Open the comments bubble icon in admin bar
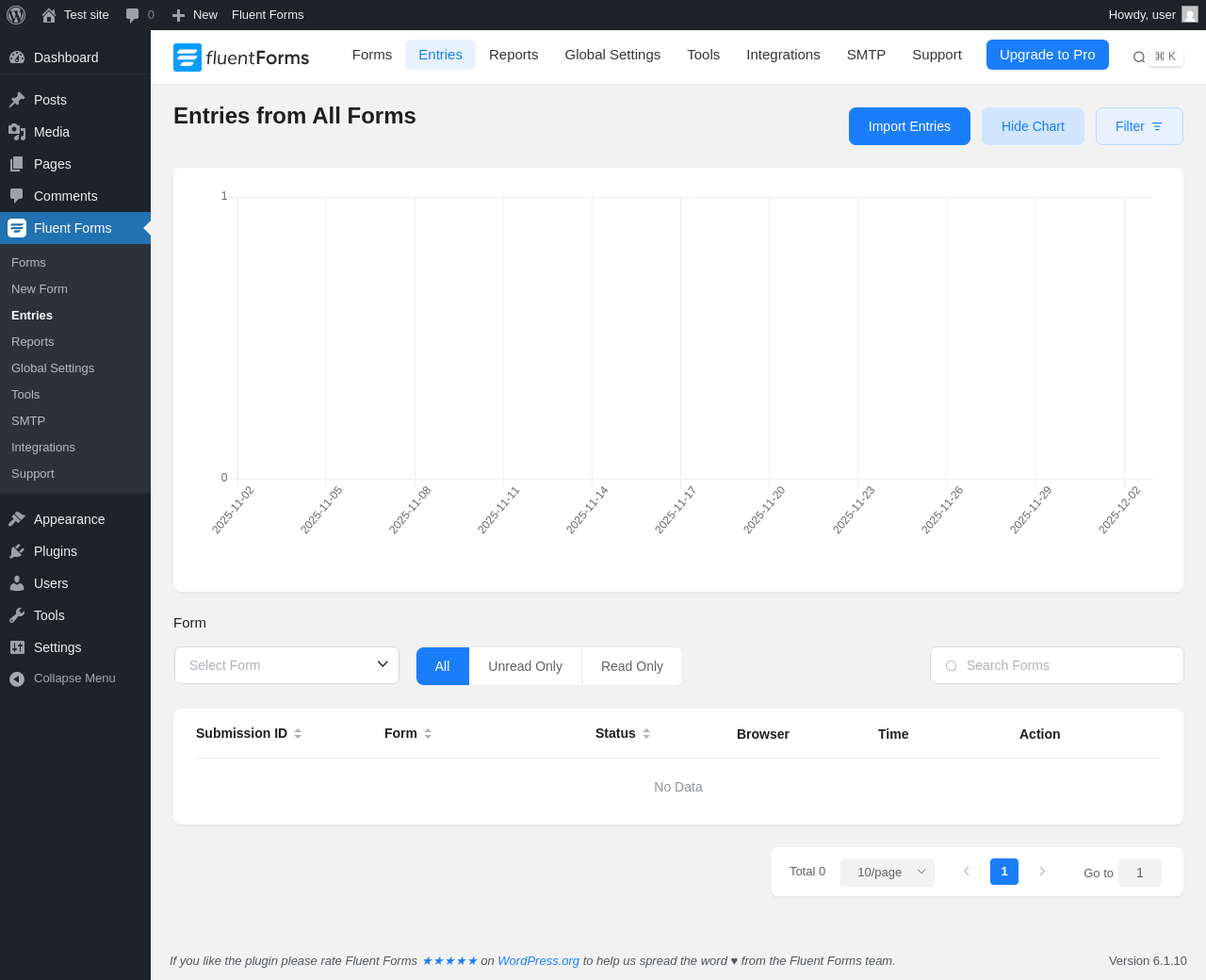 (133, 15)
